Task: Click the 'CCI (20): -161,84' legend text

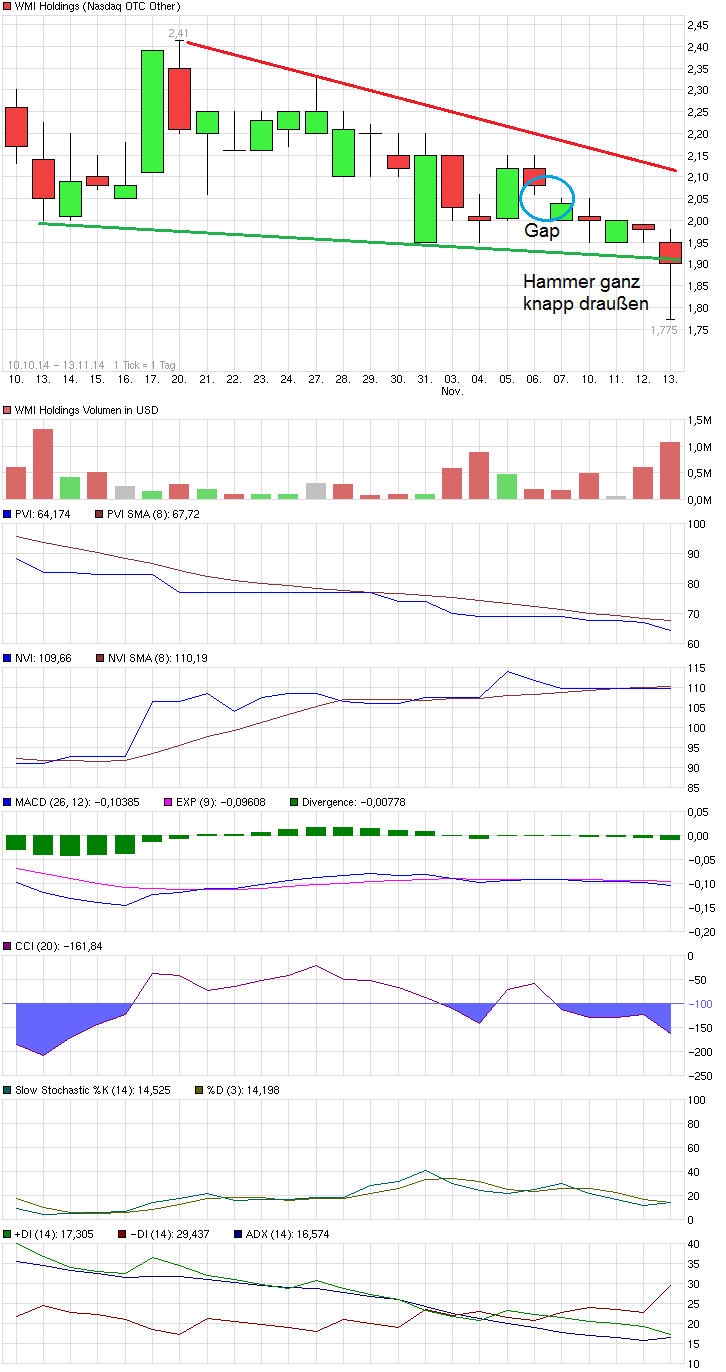Action: click(61, 946)
